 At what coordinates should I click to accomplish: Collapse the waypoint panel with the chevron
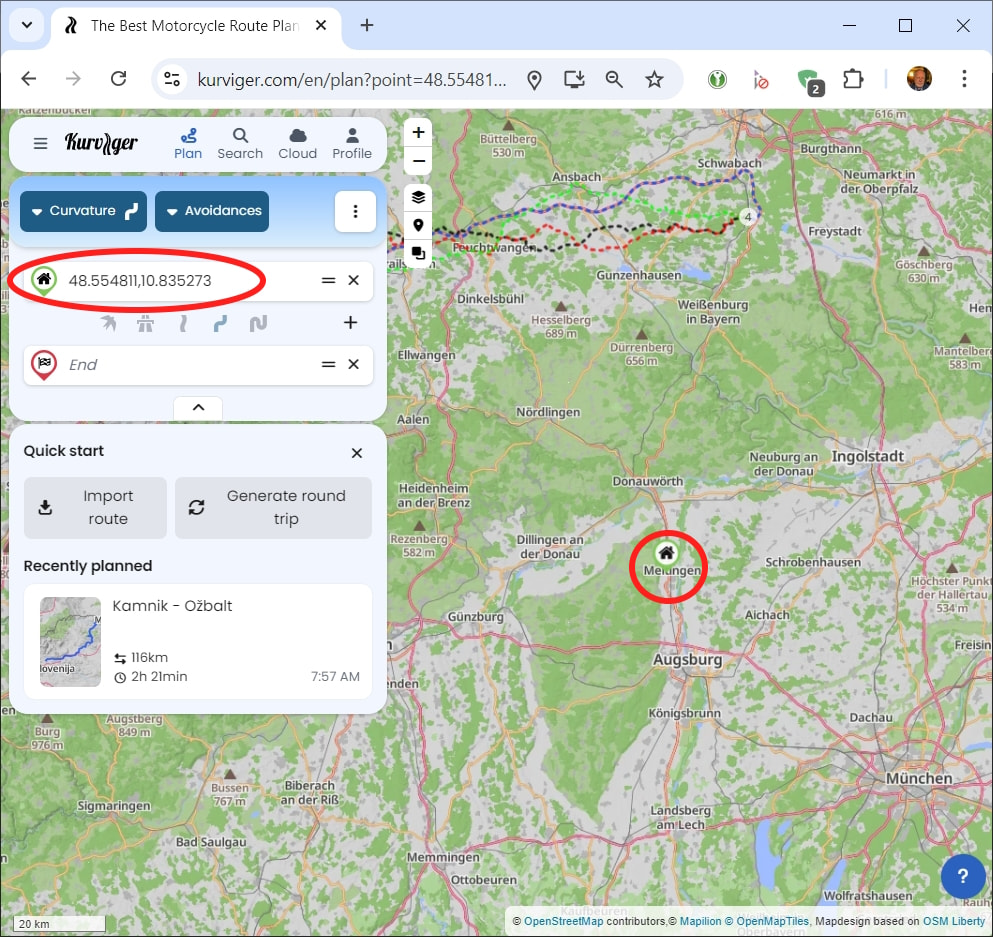198,408
